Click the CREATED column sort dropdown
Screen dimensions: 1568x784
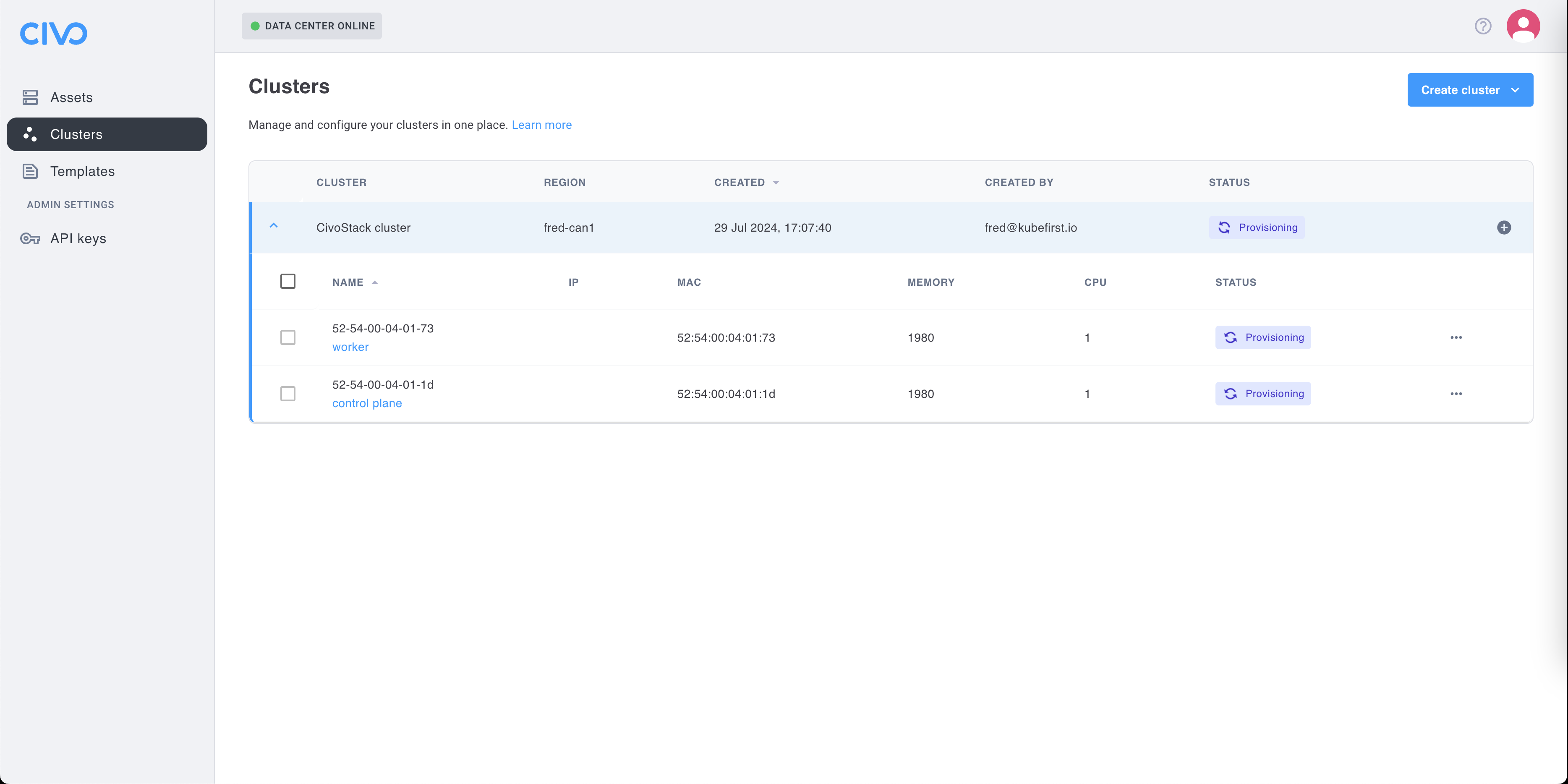(775, 182)
